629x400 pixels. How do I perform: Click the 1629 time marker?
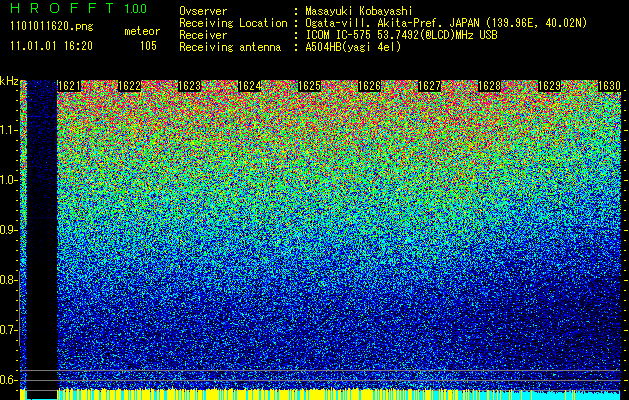[549, 86]
